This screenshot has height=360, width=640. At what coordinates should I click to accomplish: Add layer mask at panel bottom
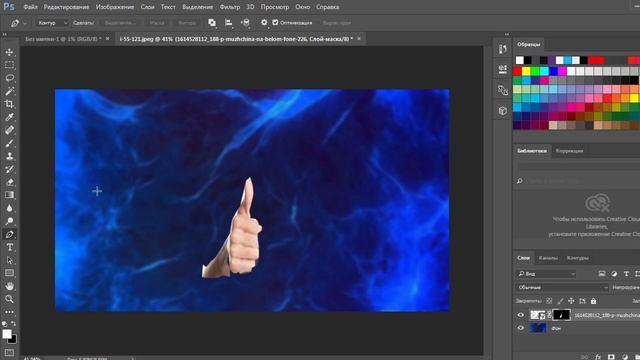point(611,357)
